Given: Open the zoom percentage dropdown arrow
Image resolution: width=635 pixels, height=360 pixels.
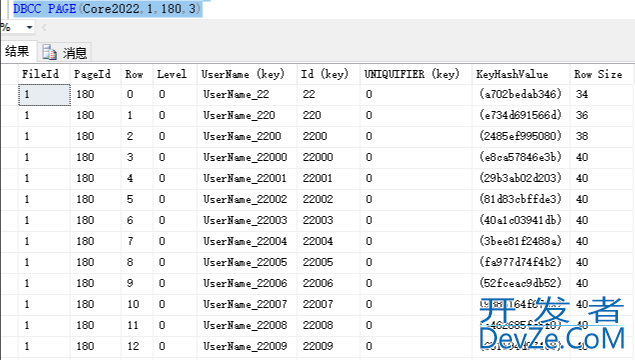Looking at the screenshot, I should 29,28.
